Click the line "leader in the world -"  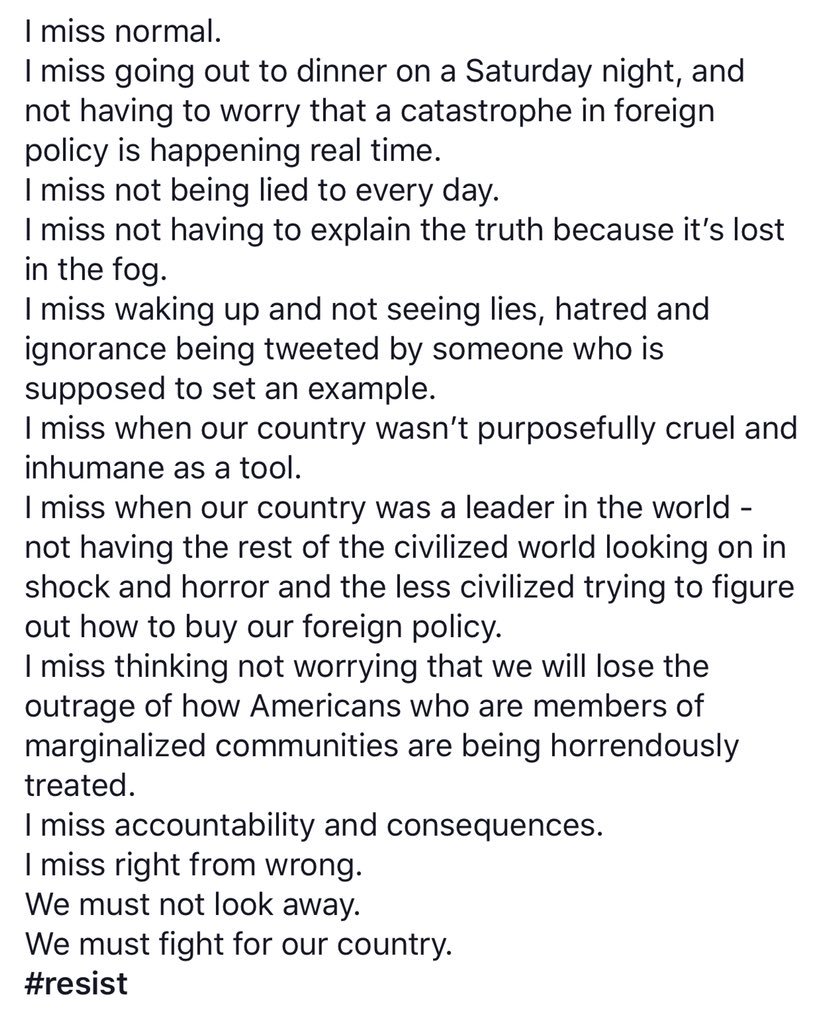pyautogui.click(x=395, y=507)
